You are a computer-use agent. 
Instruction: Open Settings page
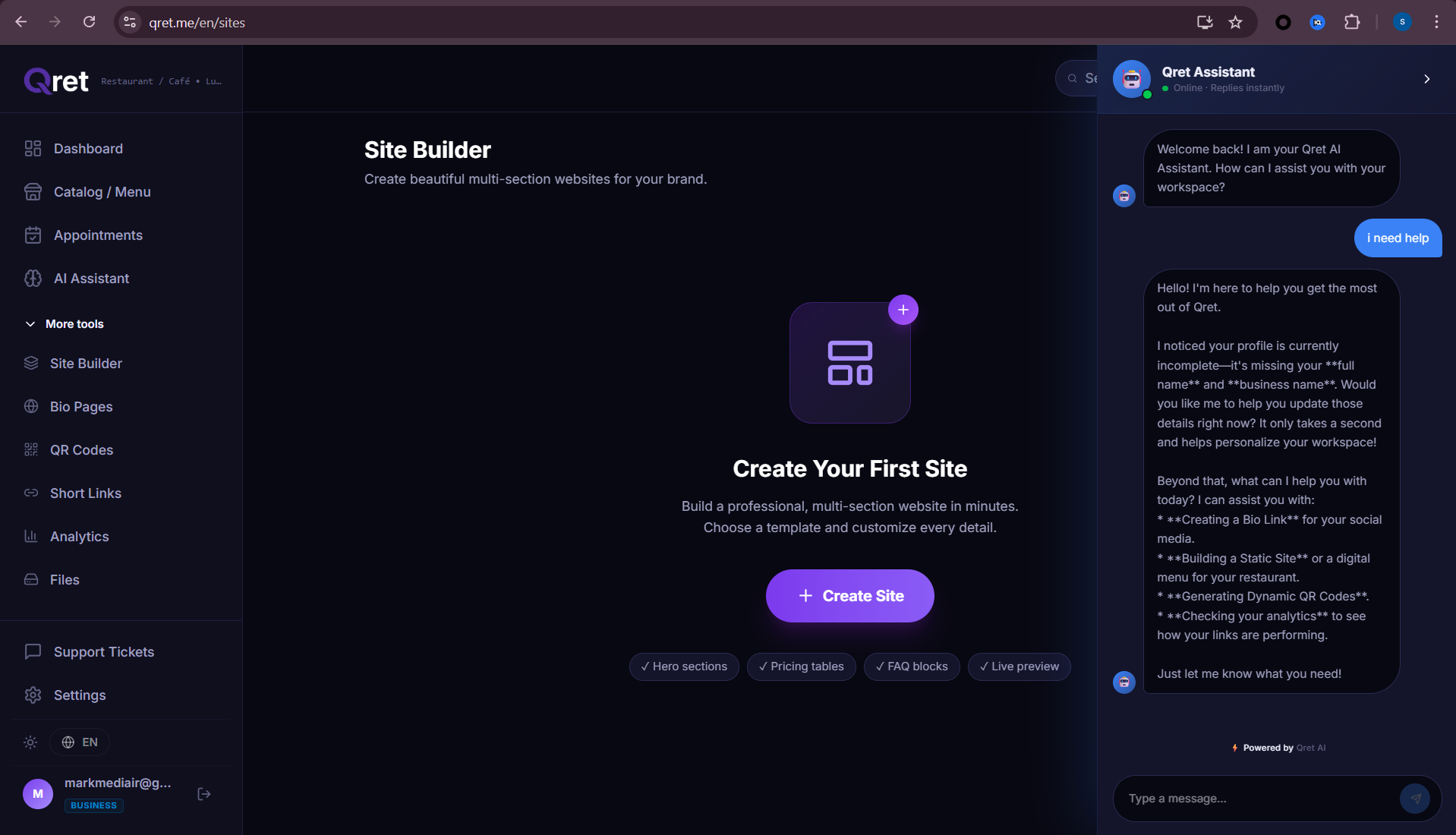[121, 695]
